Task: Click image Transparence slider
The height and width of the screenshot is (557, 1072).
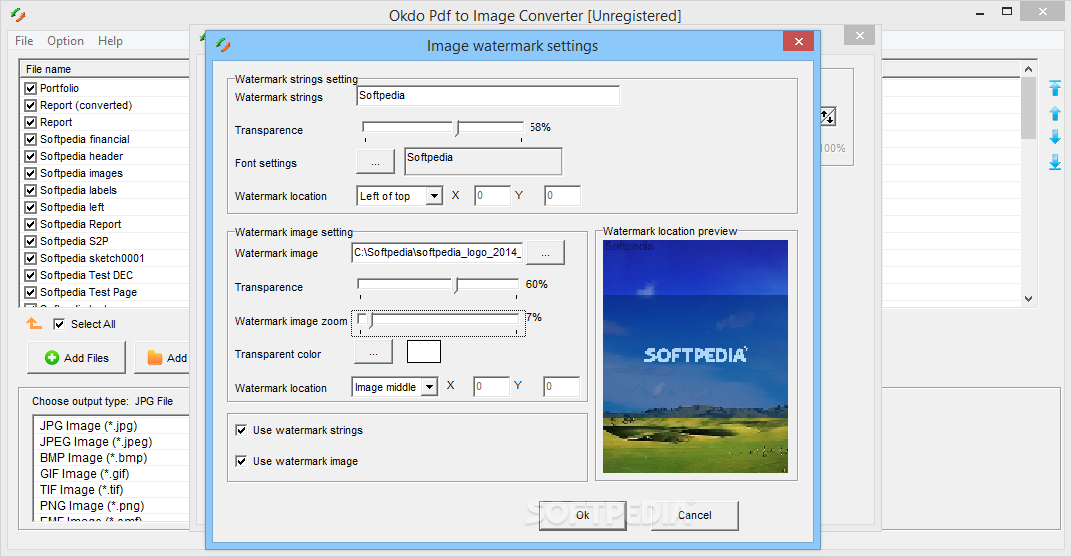Action: point(439,286)
